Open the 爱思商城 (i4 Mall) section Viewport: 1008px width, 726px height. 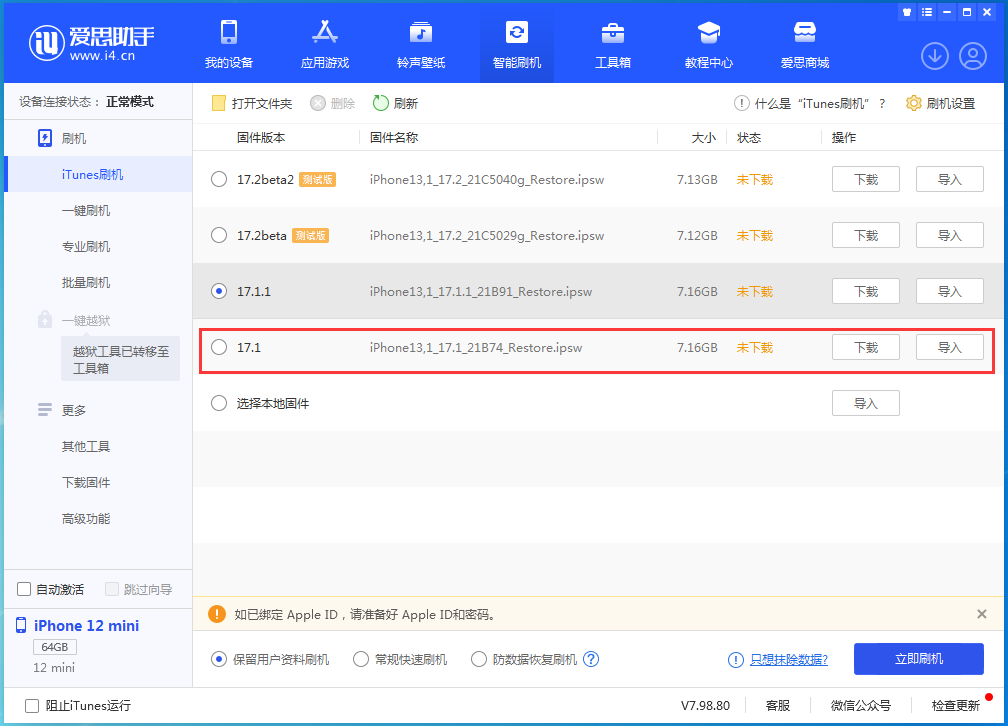click(804, 44)
